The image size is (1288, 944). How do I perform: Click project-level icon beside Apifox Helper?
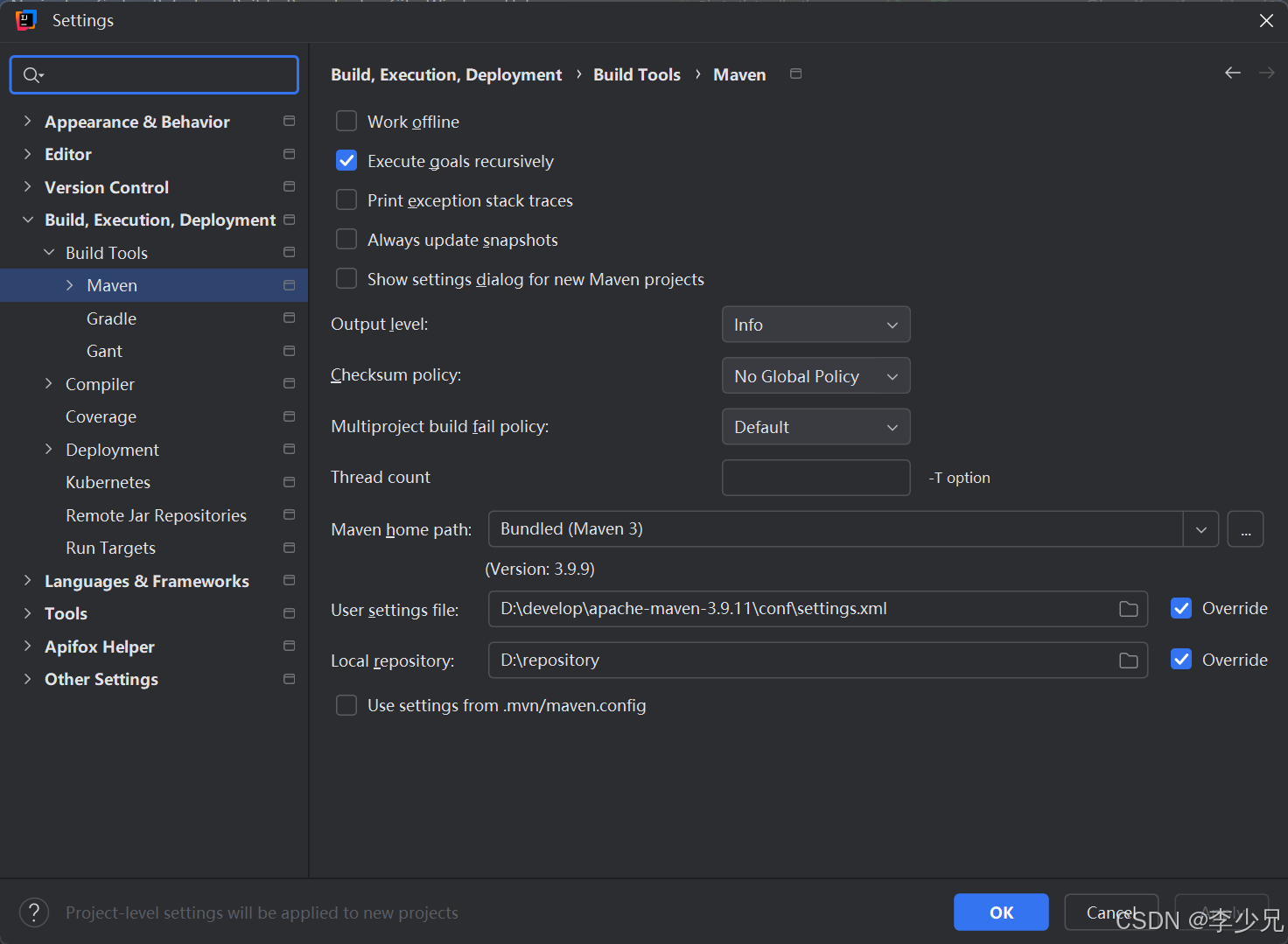coord(290,646)
